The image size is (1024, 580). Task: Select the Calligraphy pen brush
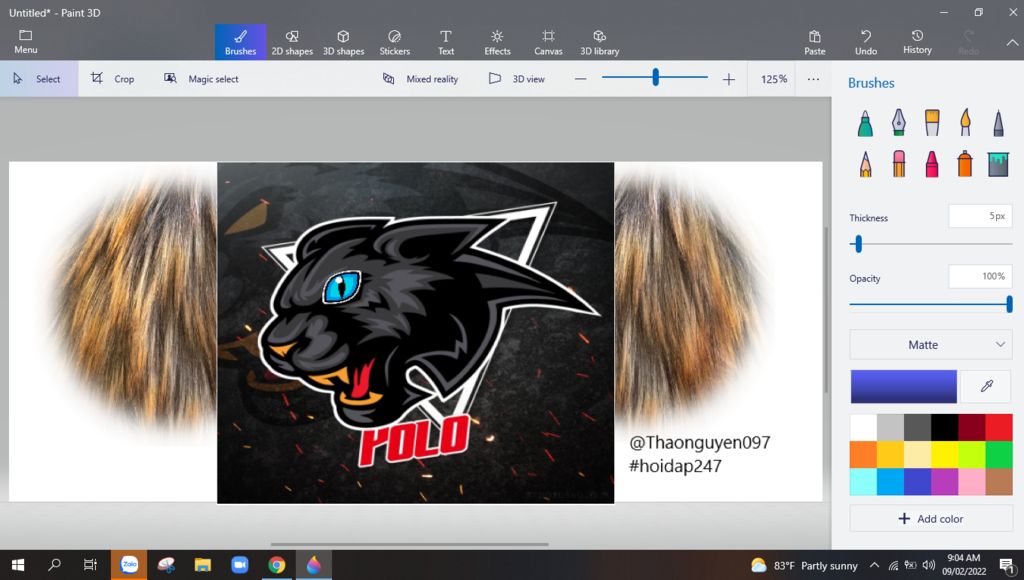pyautogui.click(x=899, y=123)
